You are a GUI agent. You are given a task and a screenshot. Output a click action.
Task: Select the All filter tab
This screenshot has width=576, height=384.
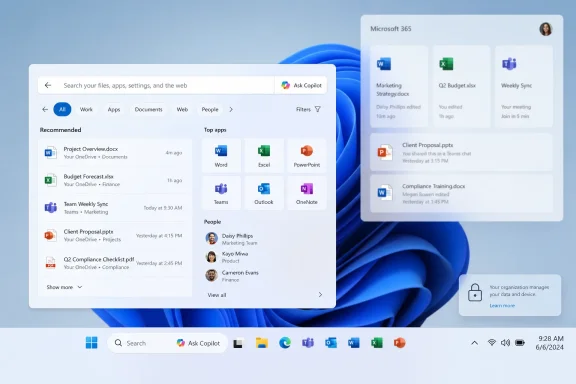pos(62,109)
